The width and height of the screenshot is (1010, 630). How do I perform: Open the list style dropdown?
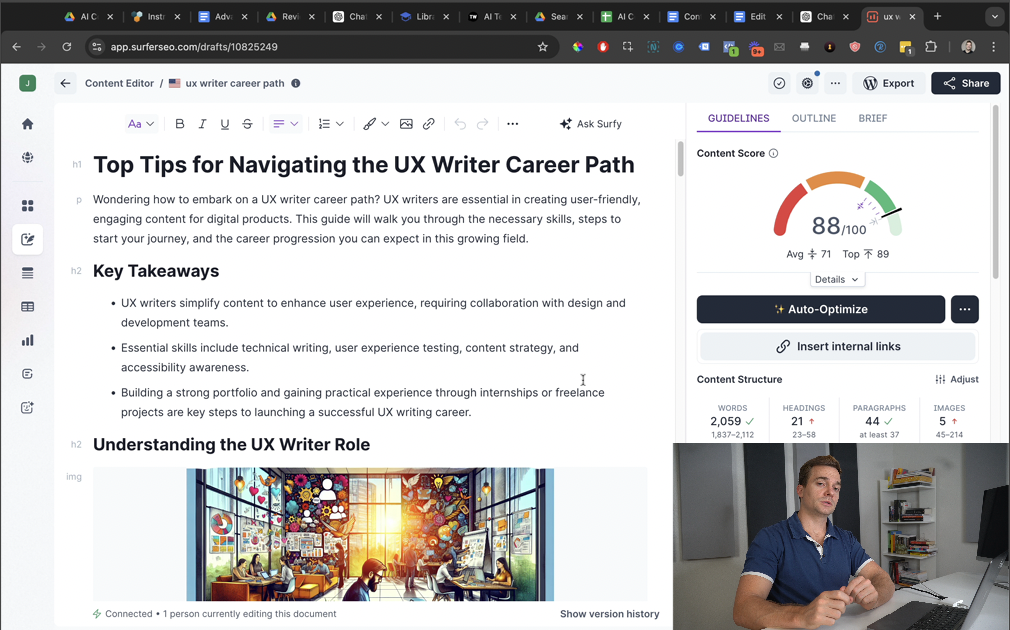coord(330,124)
